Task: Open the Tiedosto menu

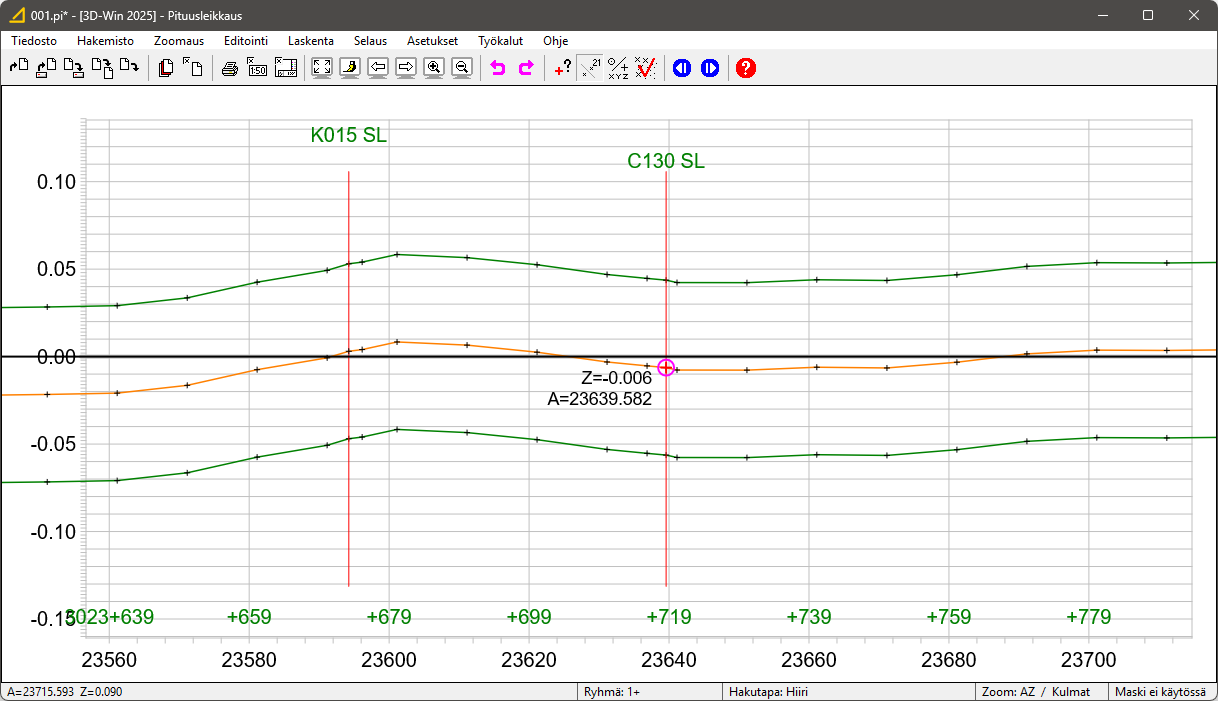Action: click(x=34, y=41)
